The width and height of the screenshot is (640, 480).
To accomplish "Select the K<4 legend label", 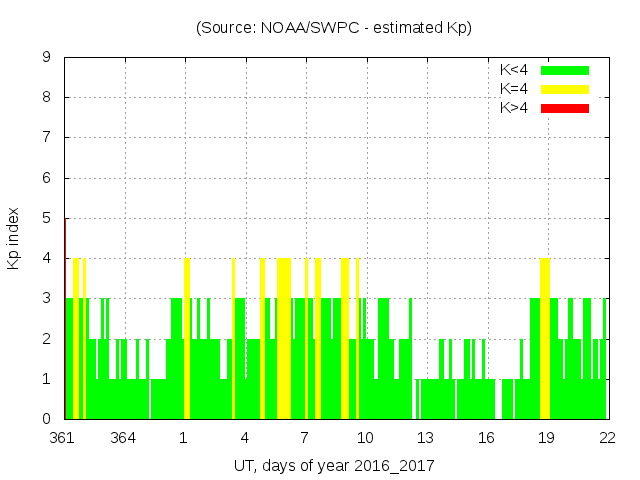I will click(x=514, y=71).
